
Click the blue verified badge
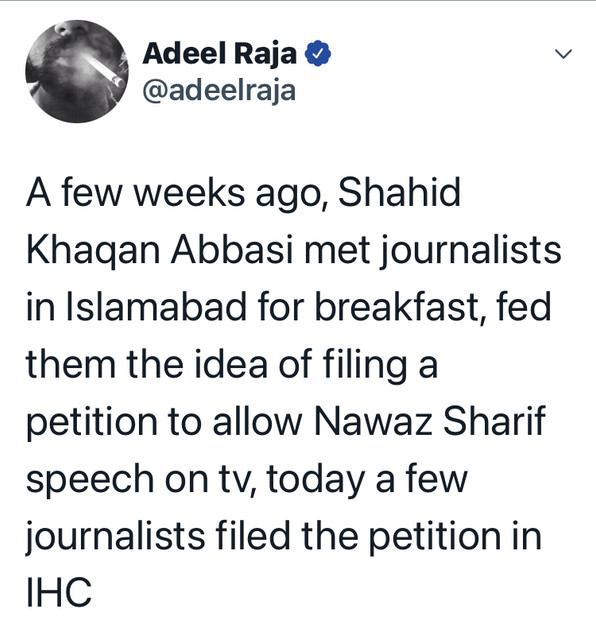click(x=318, y=53)
